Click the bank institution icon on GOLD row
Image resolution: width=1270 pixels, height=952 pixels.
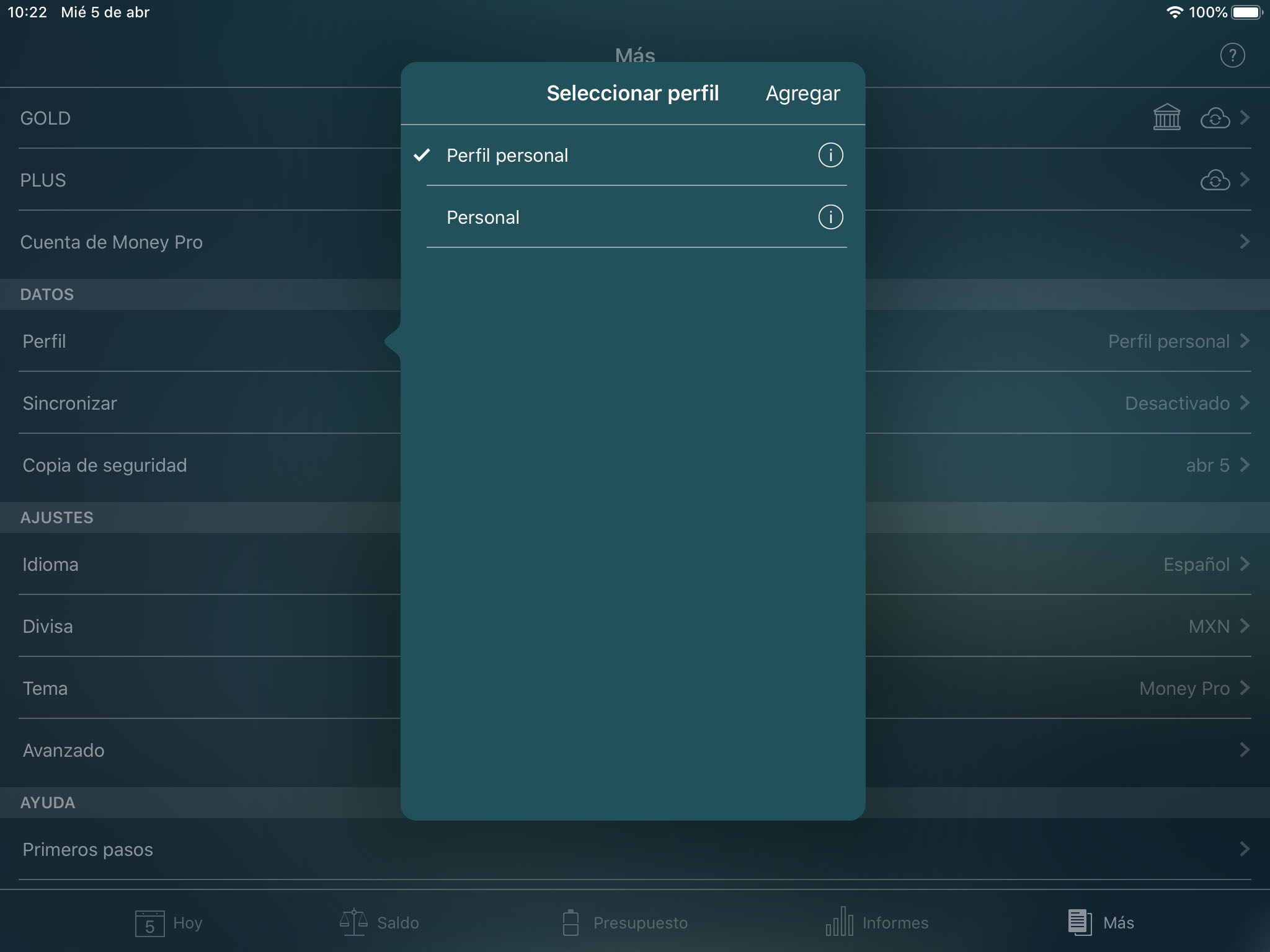click(x=1168, y=118)
